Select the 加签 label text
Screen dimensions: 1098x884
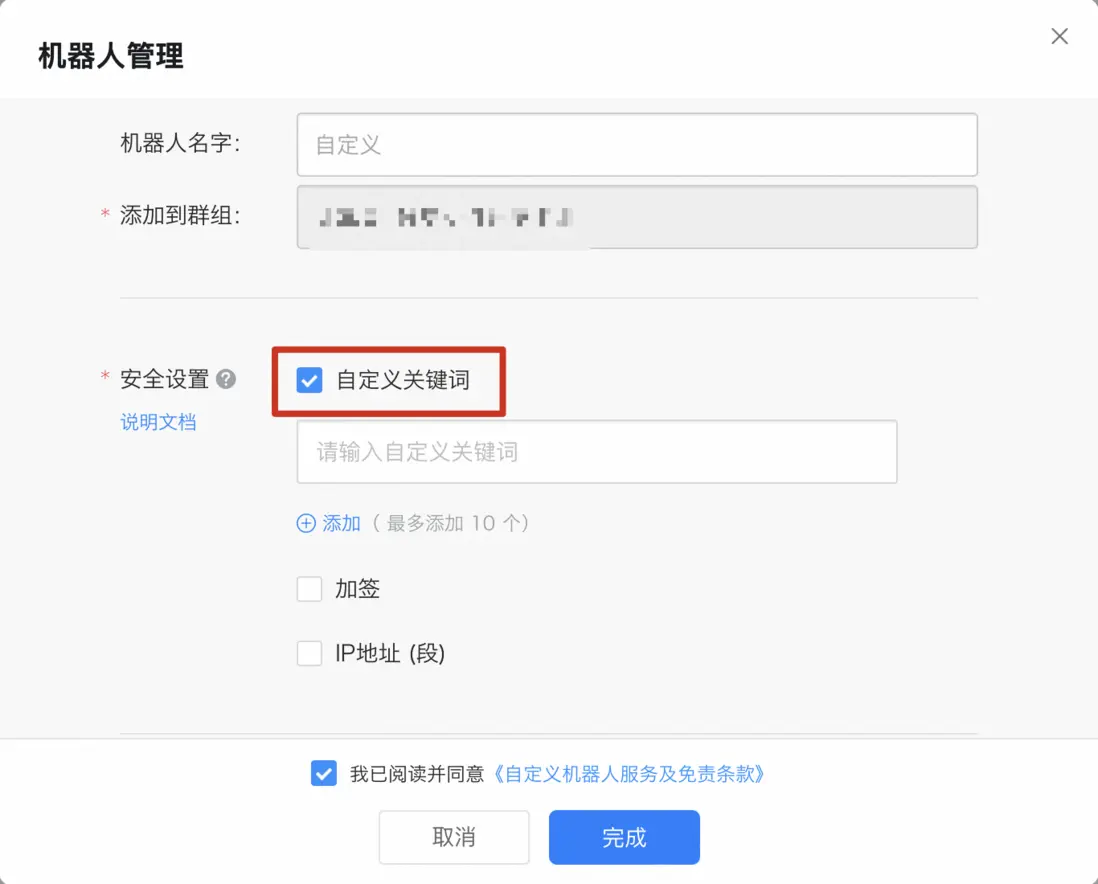click(358, 589)
